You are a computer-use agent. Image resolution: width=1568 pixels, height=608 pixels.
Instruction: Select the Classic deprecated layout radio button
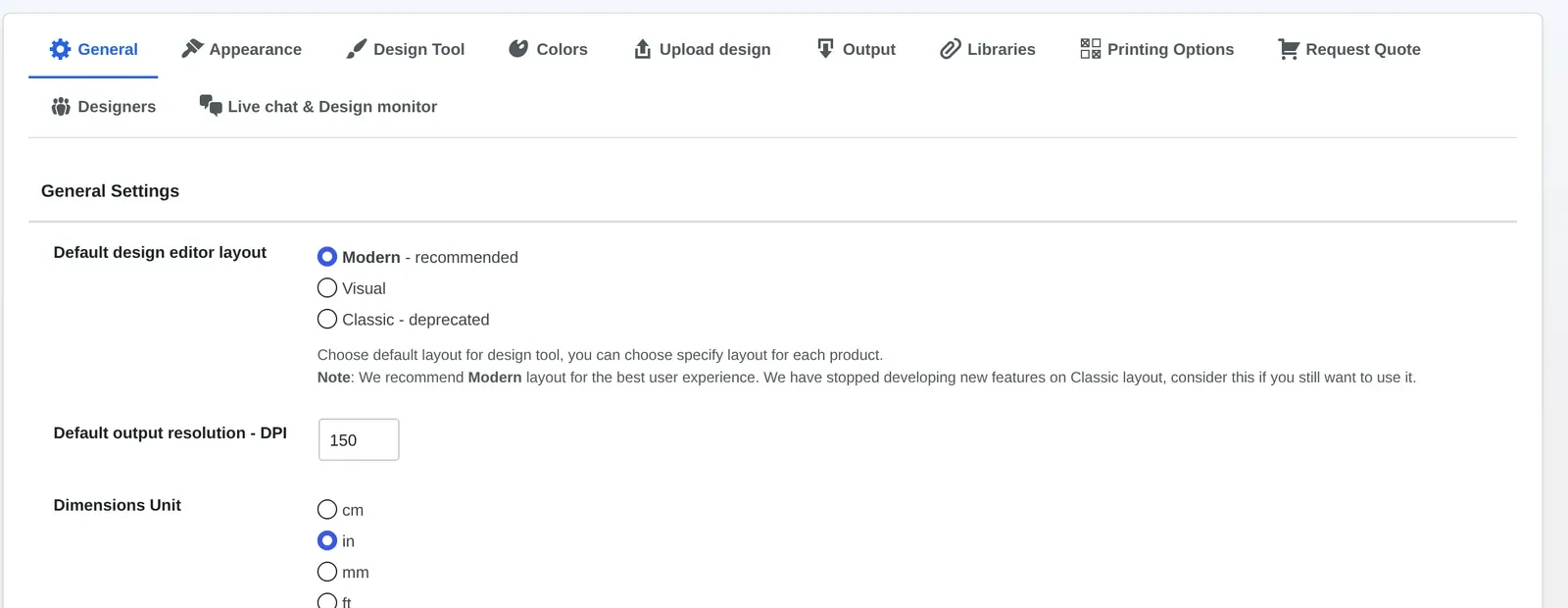(x=327, y=320)
